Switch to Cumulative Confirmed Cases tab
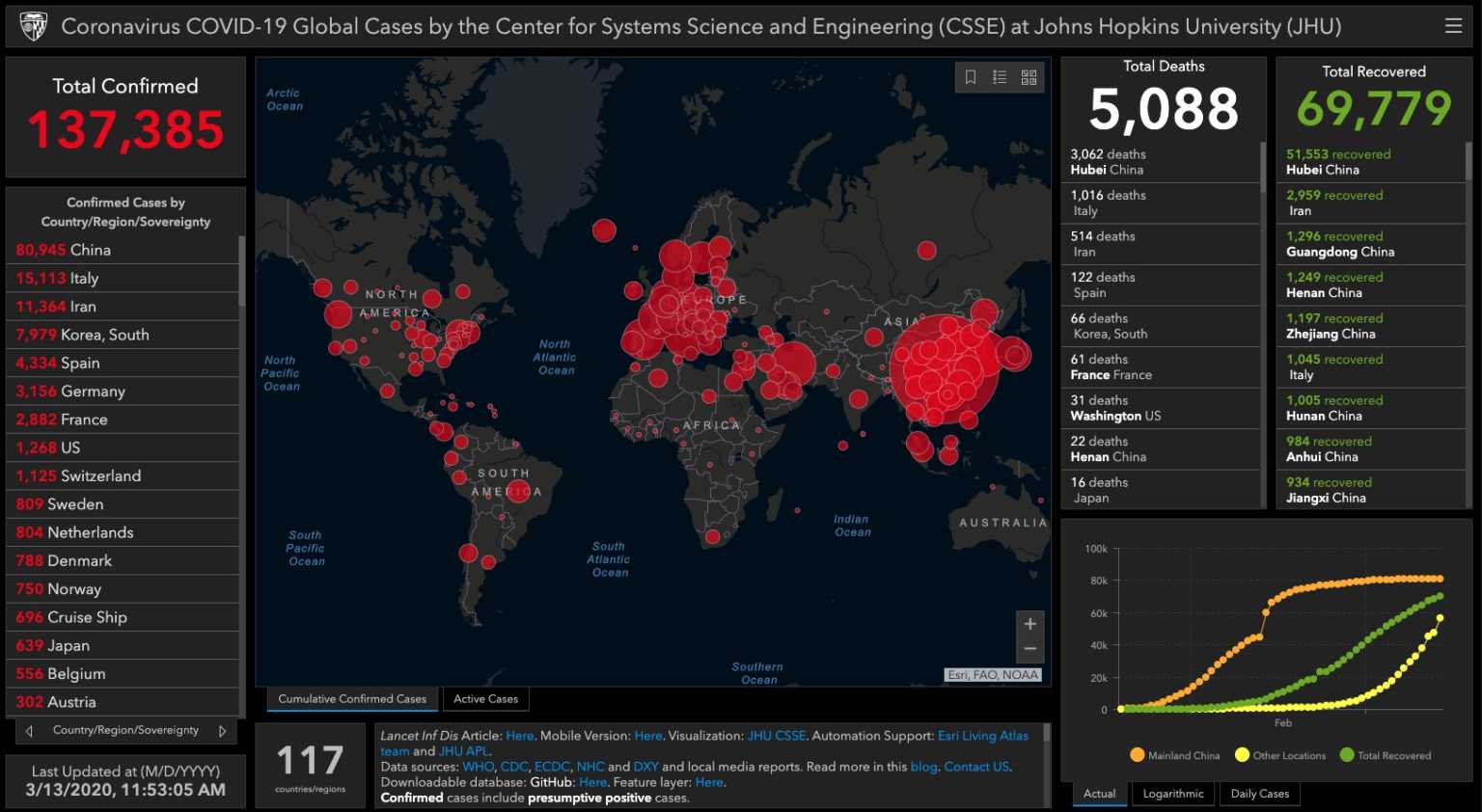The width and height of the screenshot is (1482, 812). pos(352,699)
